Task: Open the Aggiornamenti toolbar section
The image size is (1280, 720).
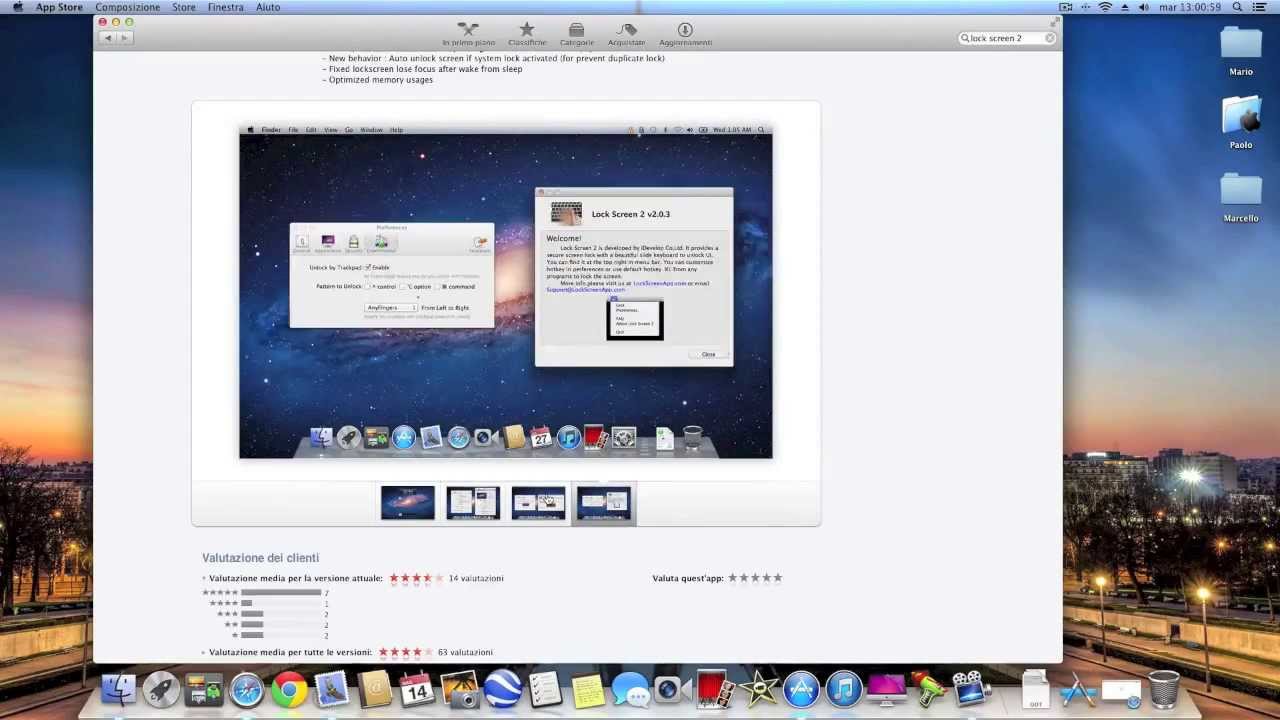Action: pyautogui.click(x=685, y=34)
